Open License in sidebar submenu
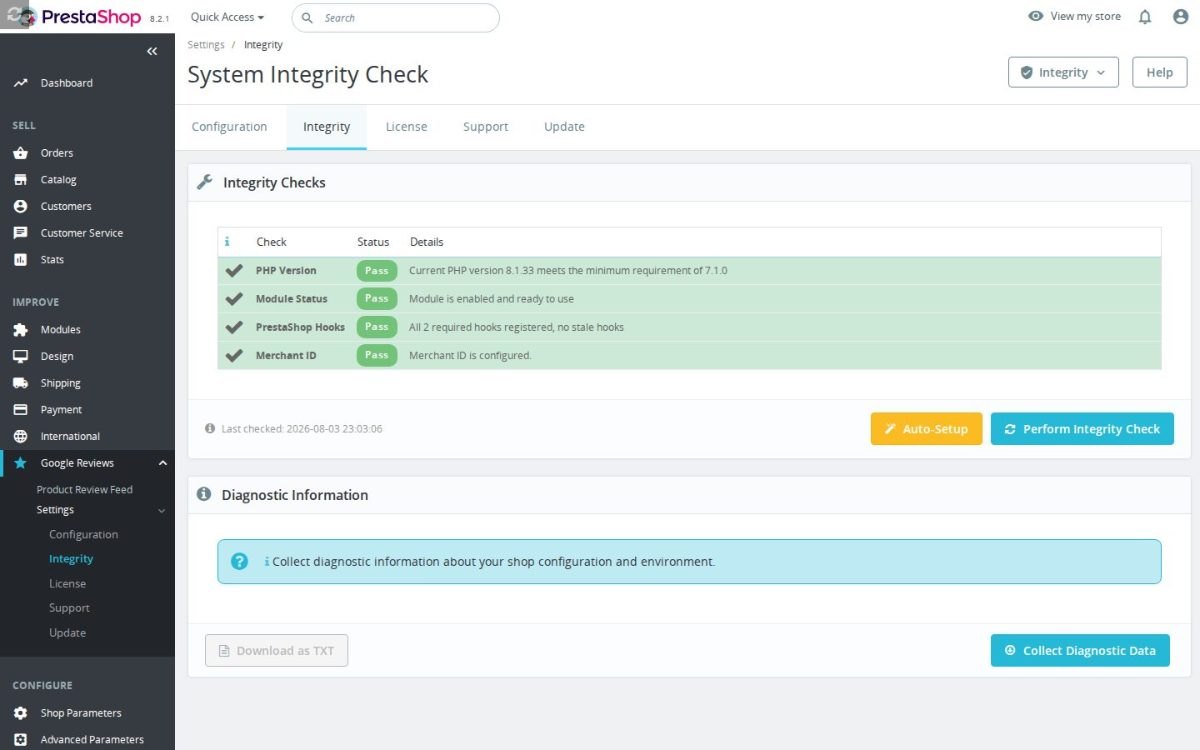This screenshot has height=750, width=1200. (x=68, y=584)
